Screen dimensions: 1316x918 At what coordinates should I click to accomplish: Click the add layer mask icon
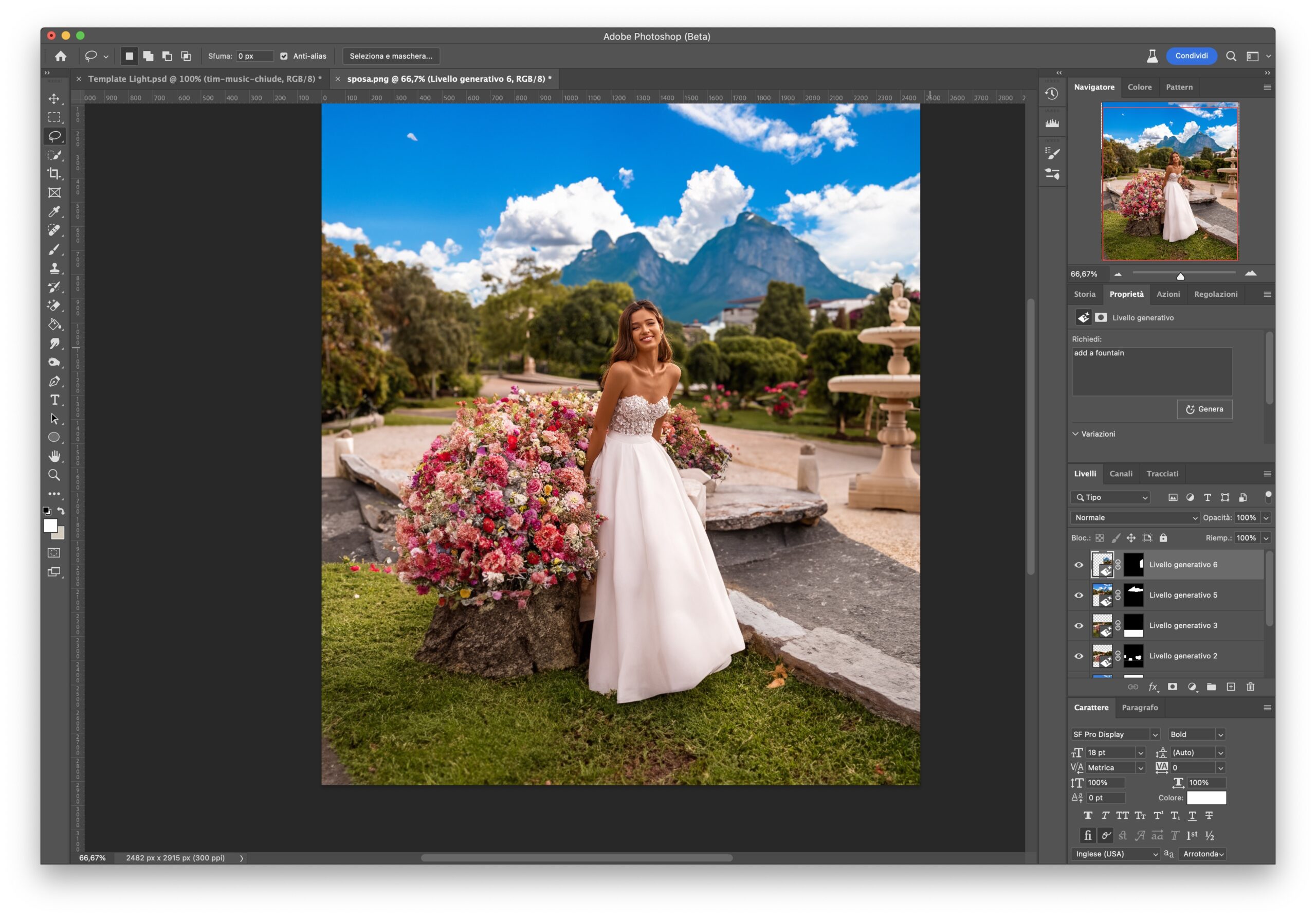click(x=1172, y=687)
